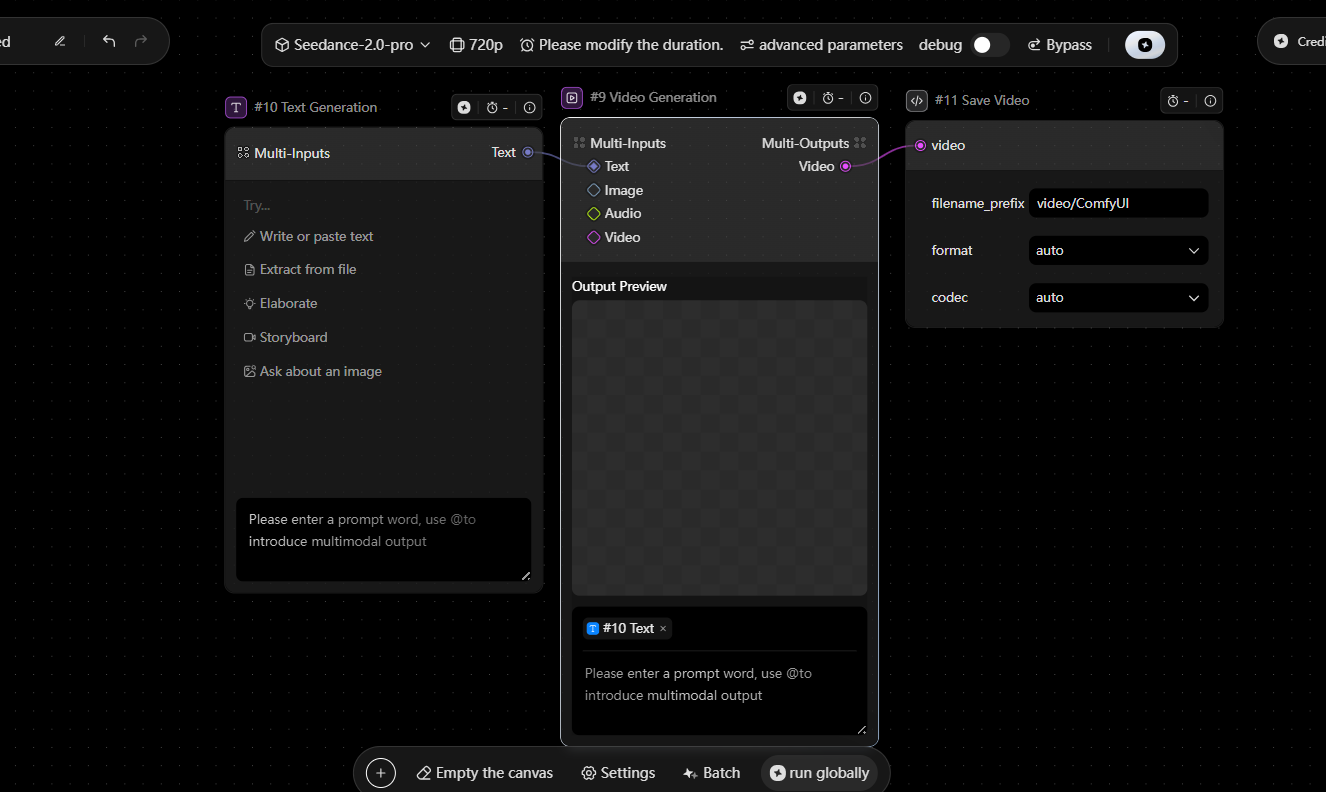Click the 'Try...' placeholder text
The height and width of the screenshot is (792, 1326).
(257, 205)
